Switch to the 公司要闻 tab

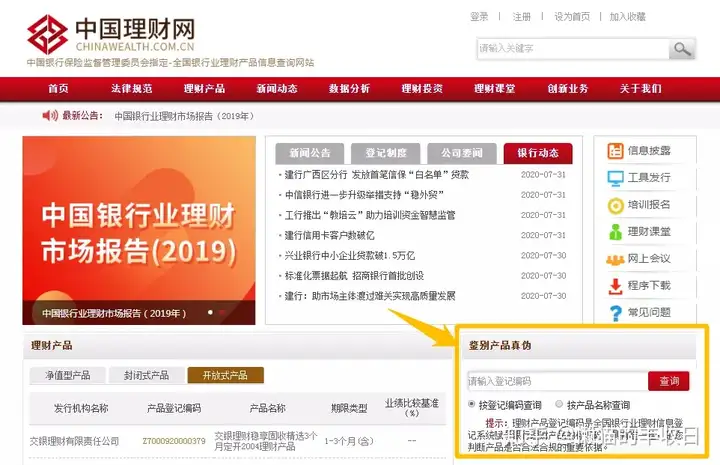click(x=462, y=153)
